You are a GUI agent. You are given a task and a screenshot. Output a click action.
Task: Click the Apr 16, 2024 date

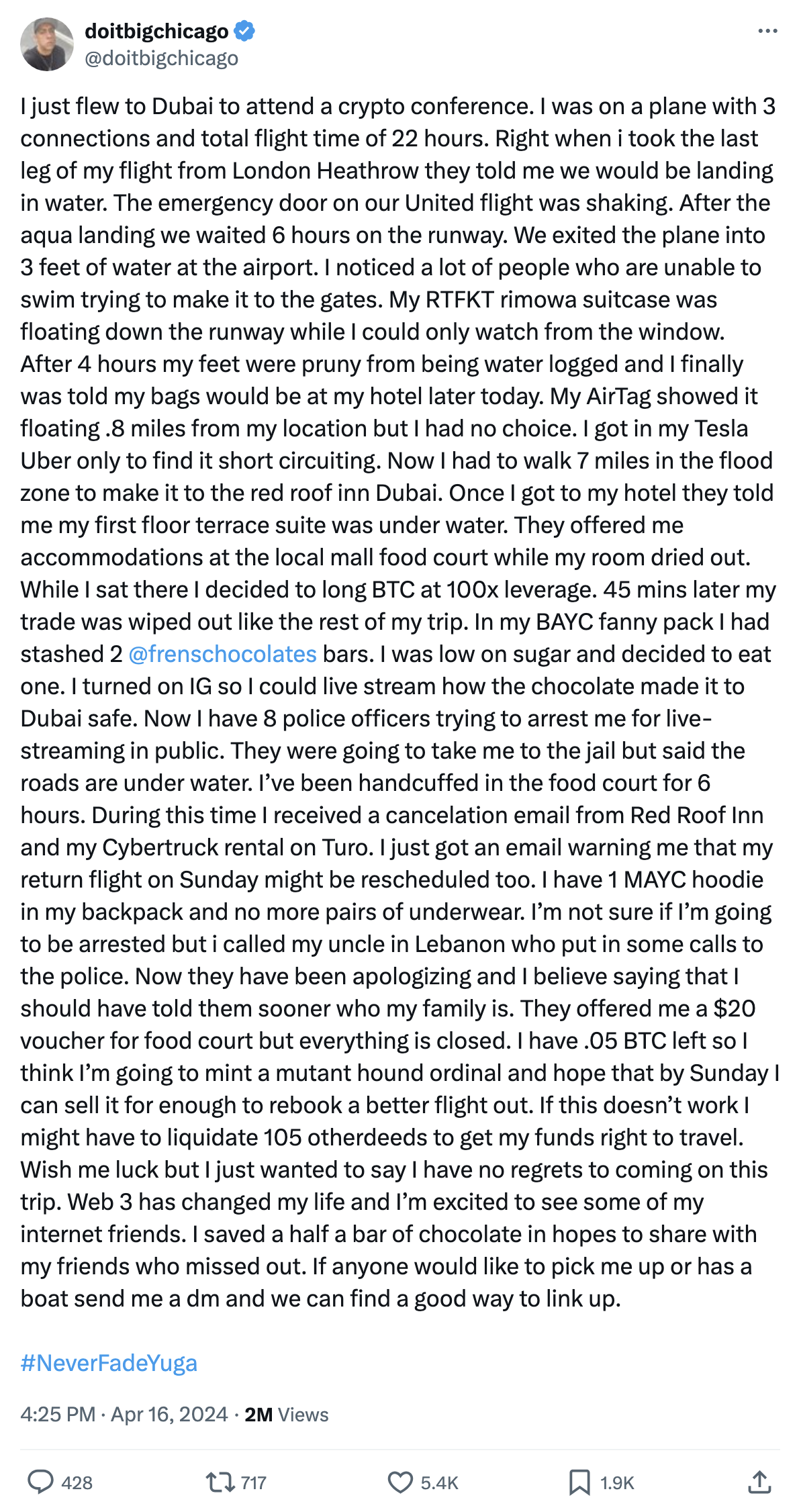pyautogui.click(x=169, y=1415)
